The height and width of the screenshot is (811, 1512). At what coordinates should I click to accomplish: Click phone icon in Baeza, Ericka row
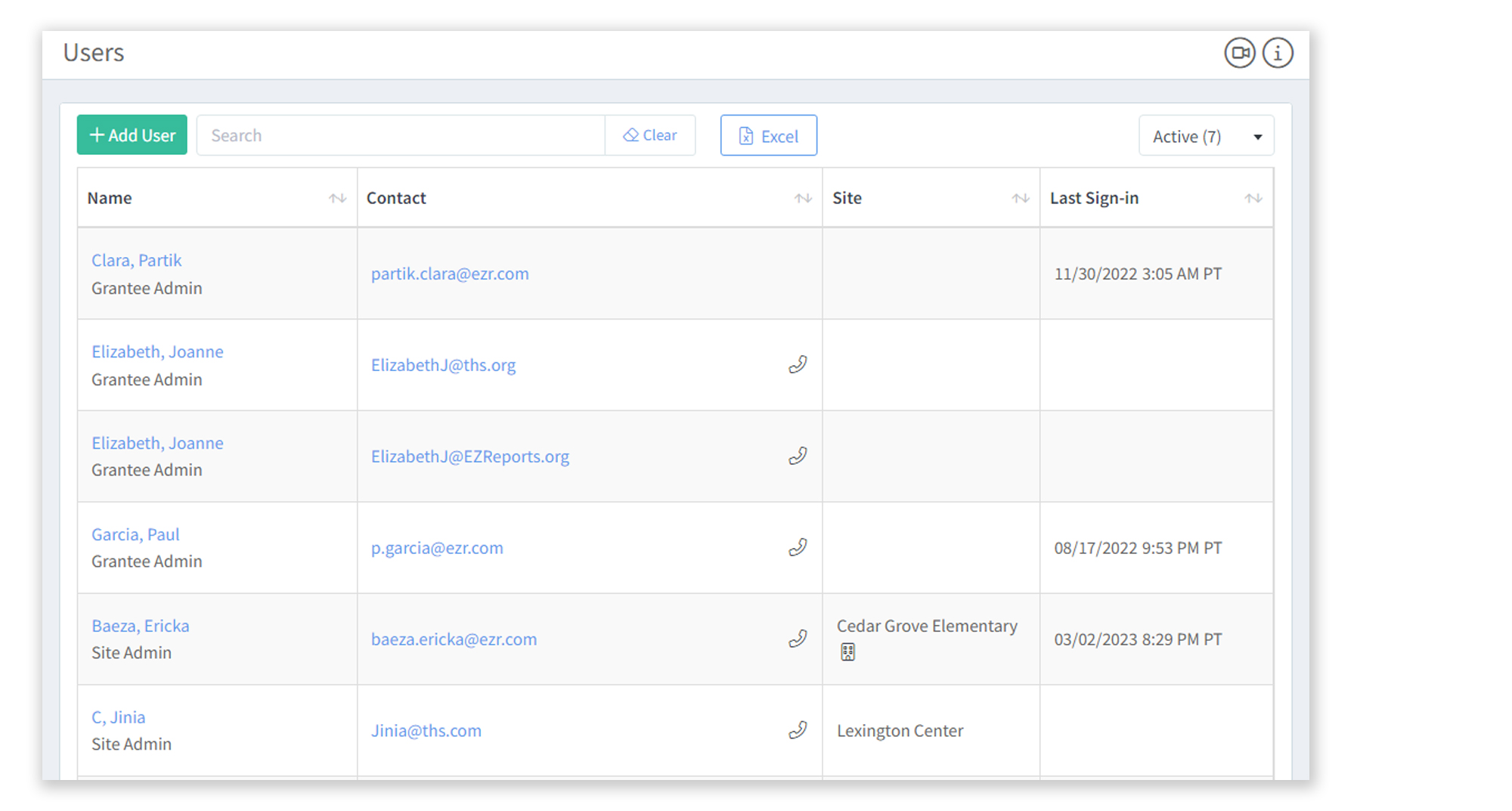click(798, 639)
